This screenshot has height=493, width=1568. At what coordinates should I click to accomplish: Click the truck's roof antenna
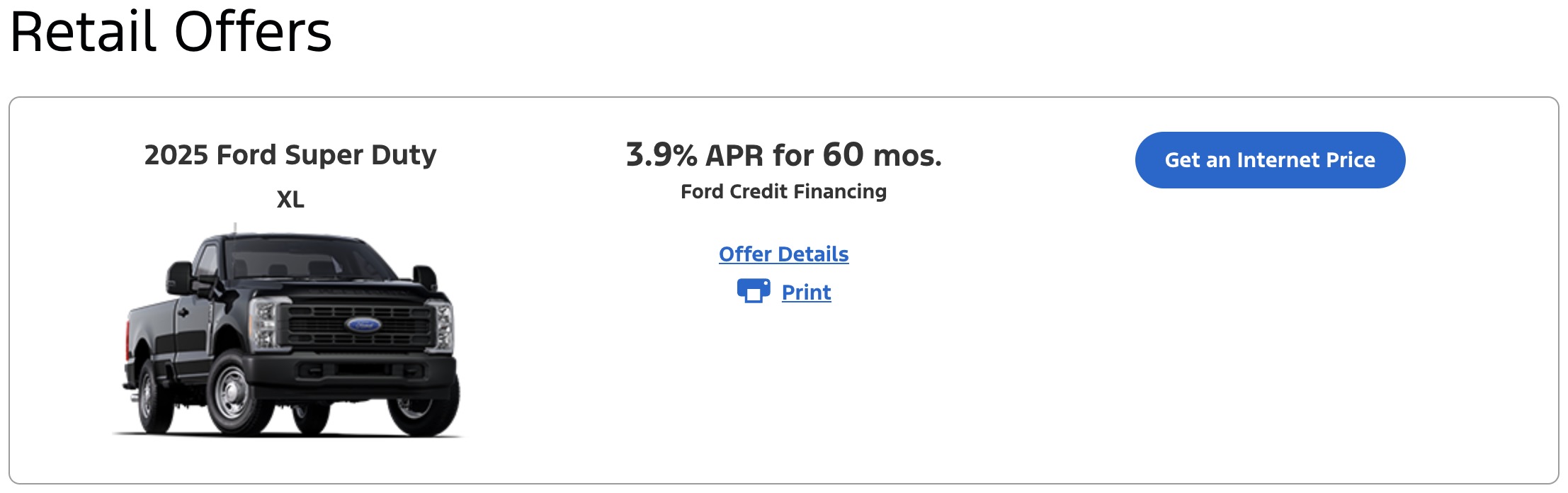pos(235,228)
